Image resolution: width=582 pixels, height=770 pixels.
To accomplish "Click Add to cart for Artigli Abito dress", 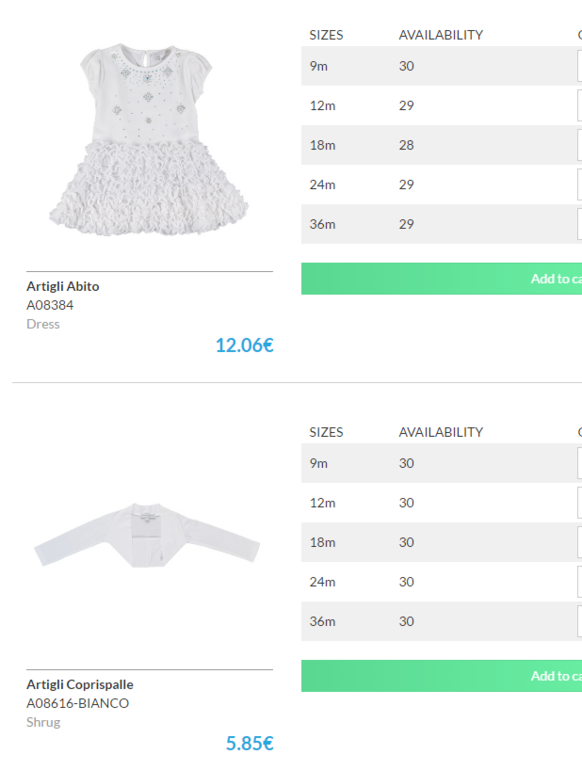I will tap(442, 278).
